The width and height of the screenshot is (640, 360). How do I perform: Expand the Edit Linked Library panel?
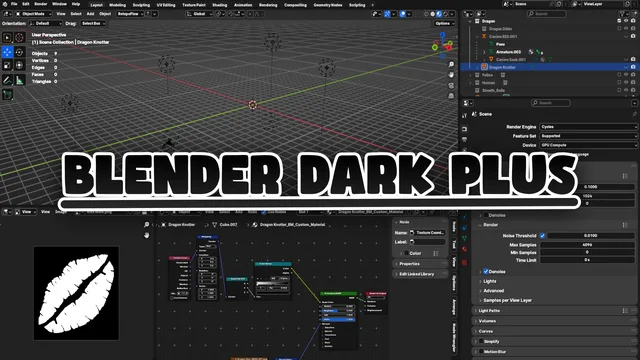[420, 274]
